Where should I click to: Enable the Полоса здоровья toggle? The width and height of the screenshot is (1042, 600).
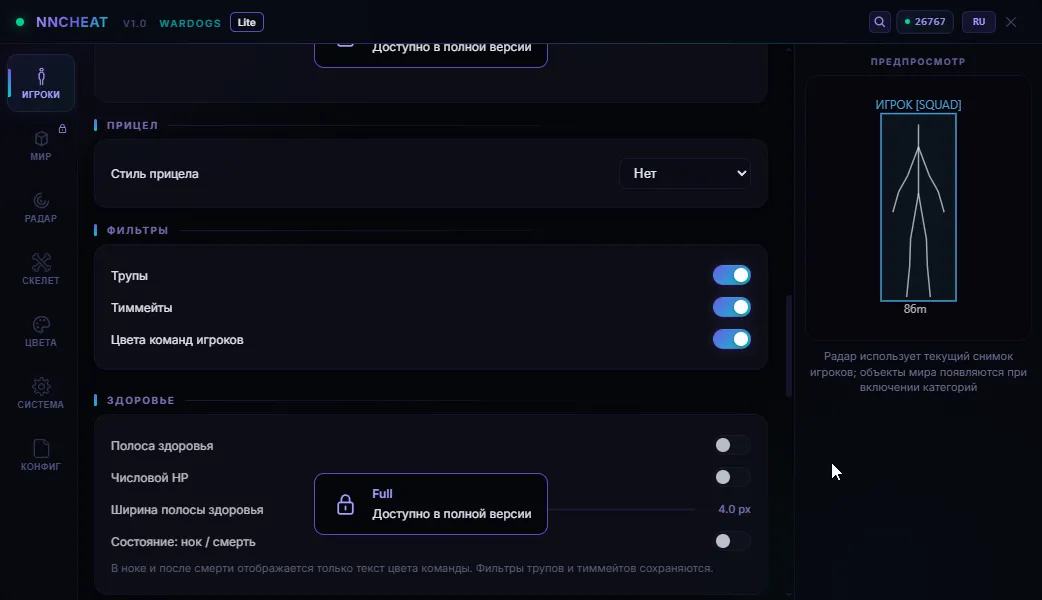pyautogui.click(x=732, y=445)
